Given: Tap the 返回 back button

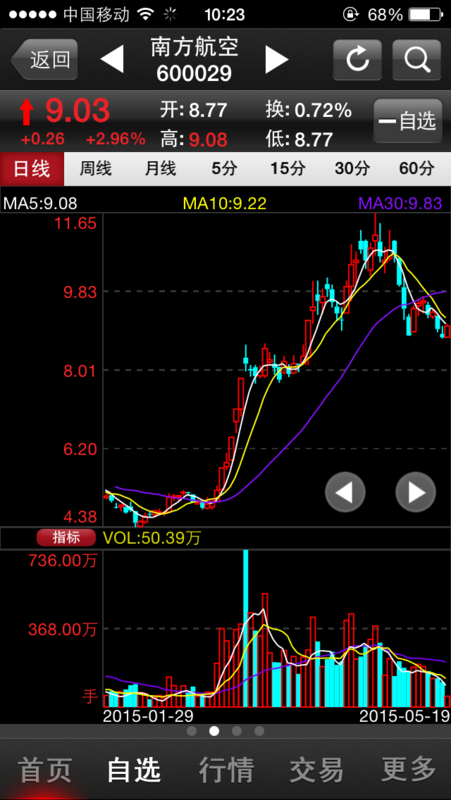Looking at the screenshot, I should (x=44, y=59).
